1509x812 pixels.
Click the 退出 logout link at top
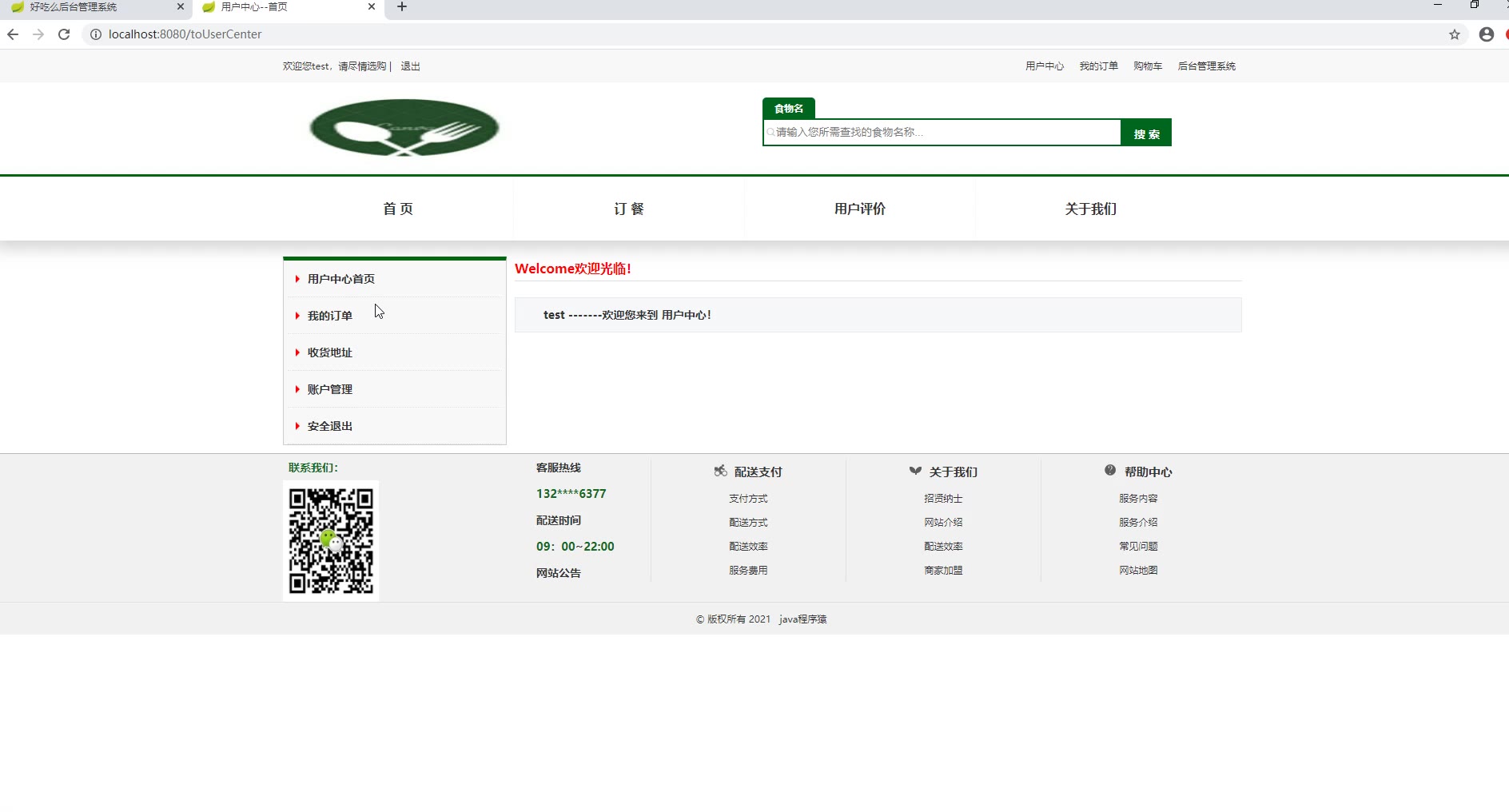pos(410,66)
